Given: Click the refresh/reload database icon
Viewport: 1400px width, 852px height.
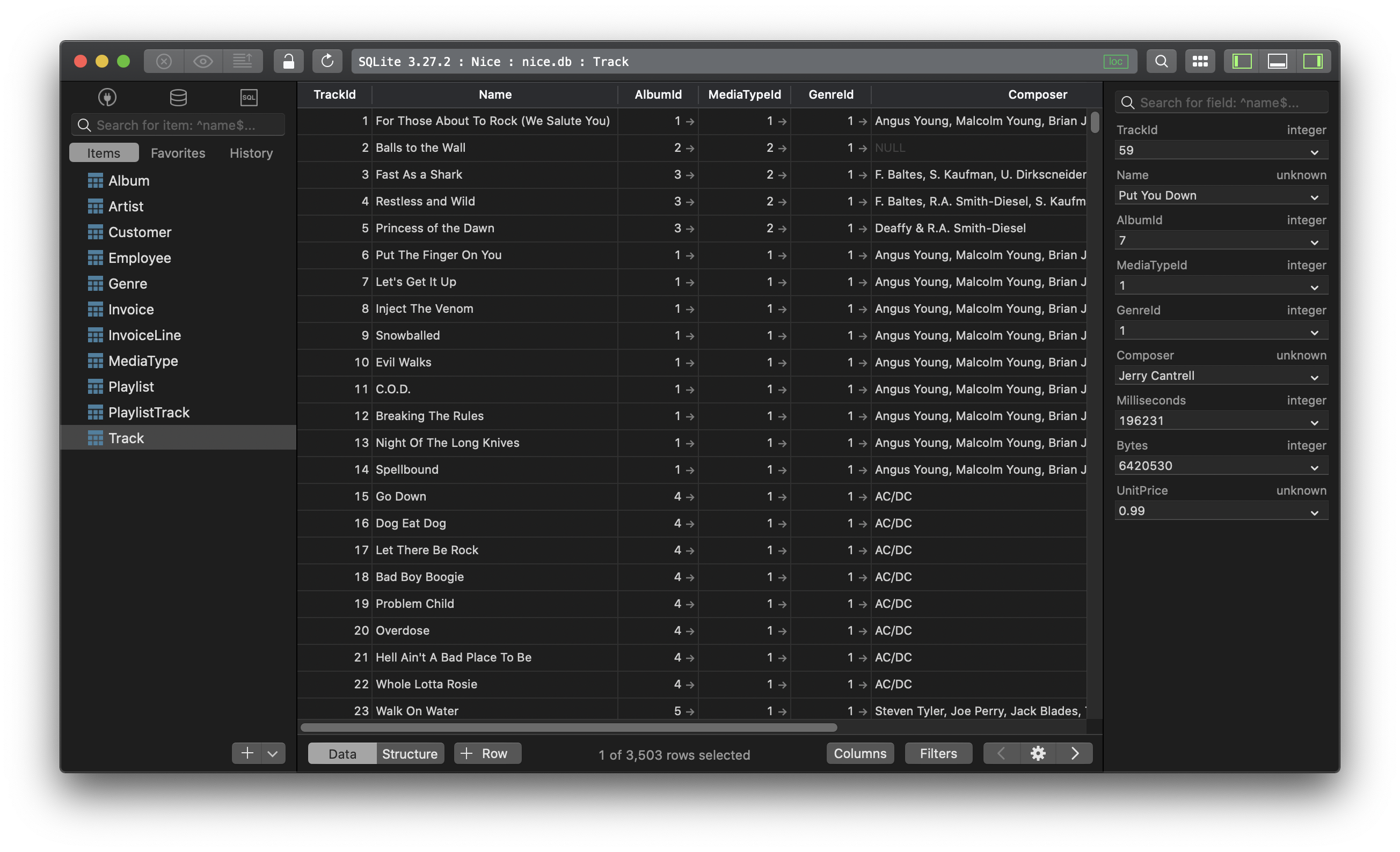Looking at the screenshot, I should coord(326,61).
